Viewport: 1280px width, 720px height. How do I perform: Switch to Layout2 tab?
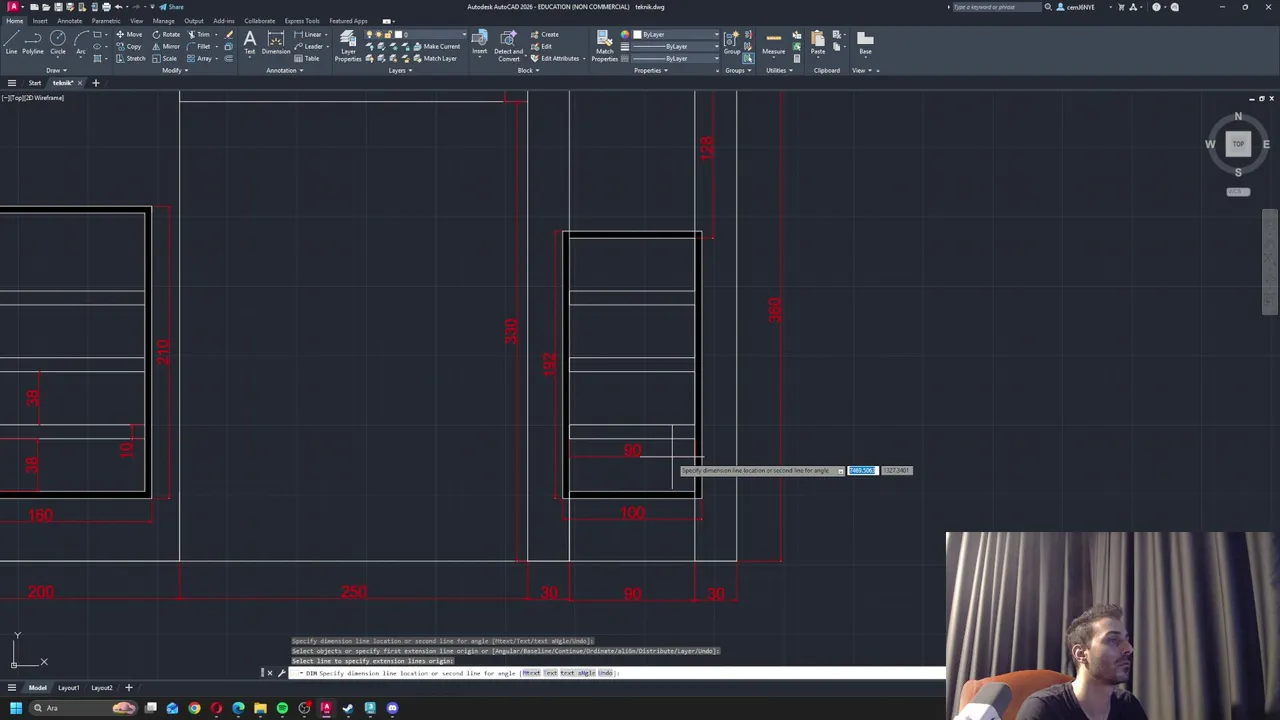(x=101, y=688)
